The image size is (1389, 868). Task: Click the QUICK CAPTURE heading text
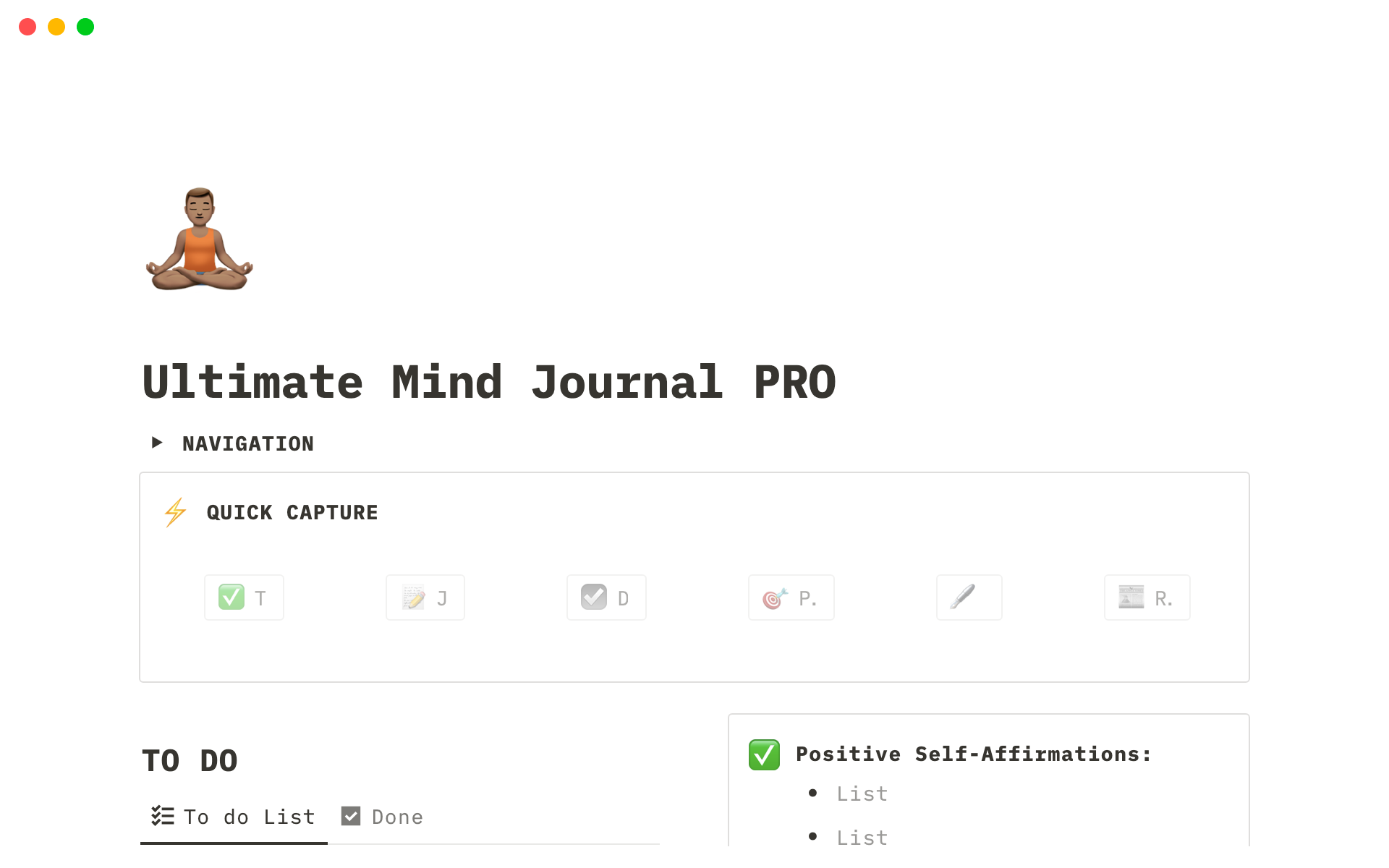pos(292,512)
